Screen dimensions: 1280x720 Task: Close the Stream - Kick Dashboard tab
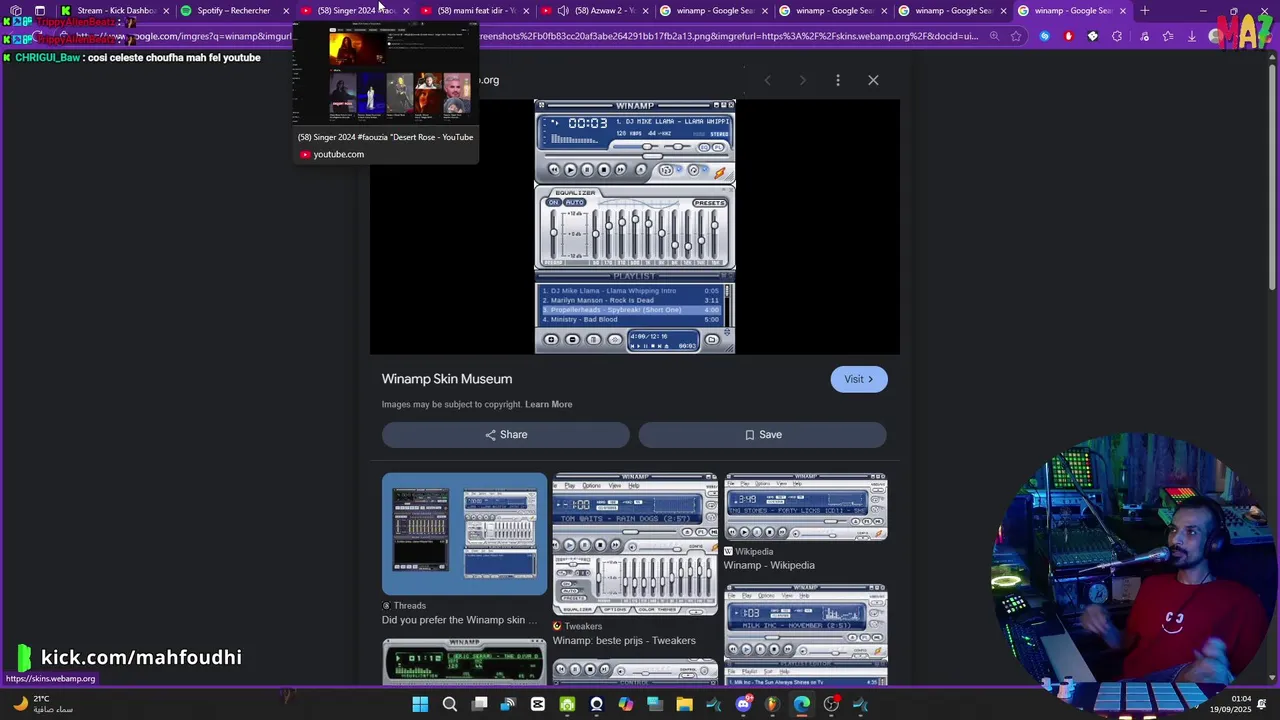point(166,11)
